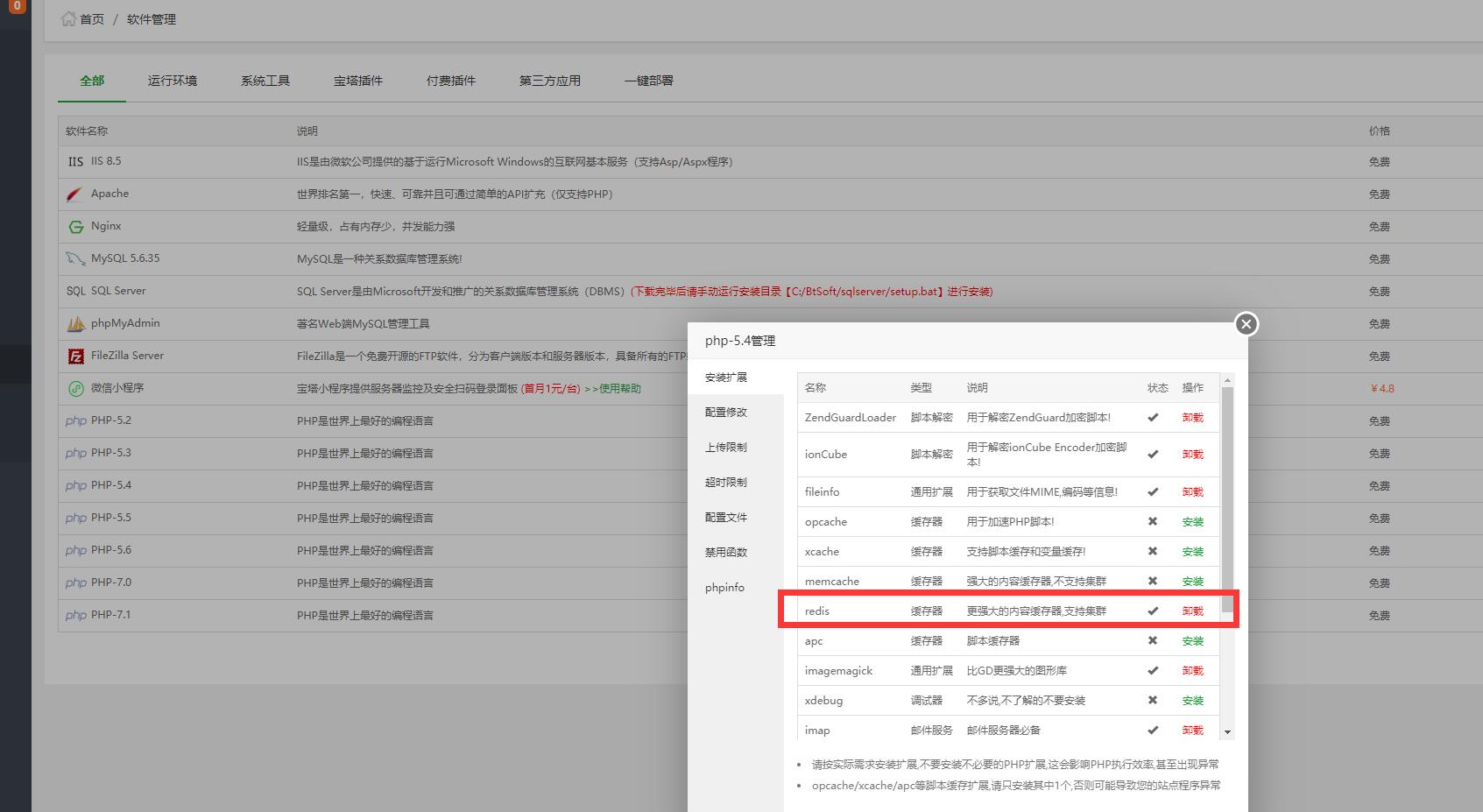Click the FileZilla Server icon
Viewport: 1483px width, 812px height.
point(75,356)
